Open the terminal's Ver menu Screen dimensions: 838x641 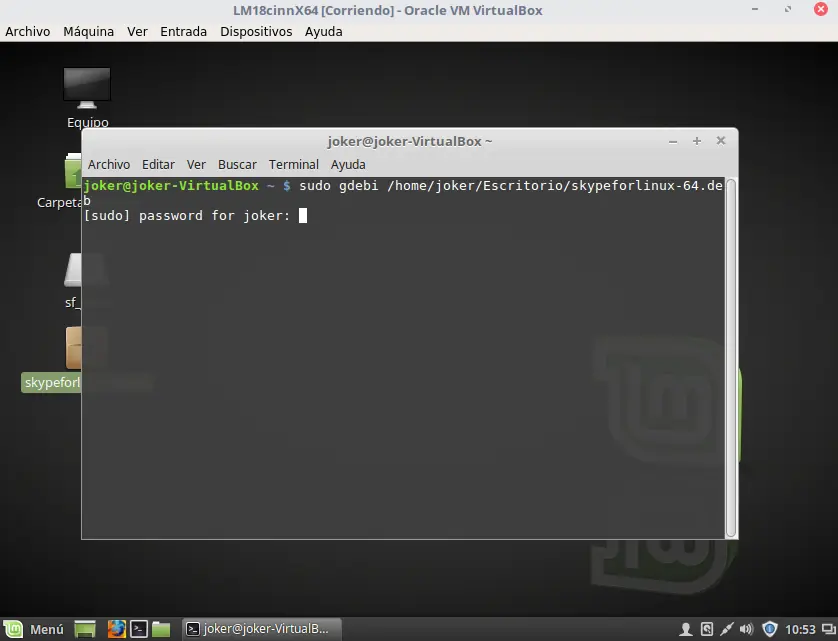(x=196, y=165)
